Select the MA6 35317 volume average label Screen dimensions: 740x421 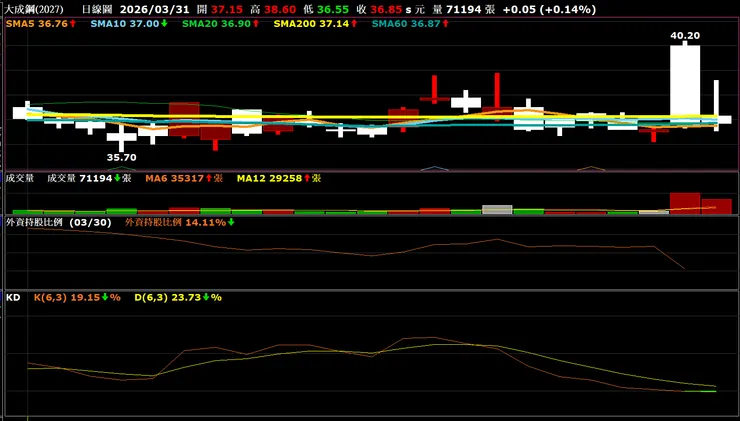coord(184,178)
